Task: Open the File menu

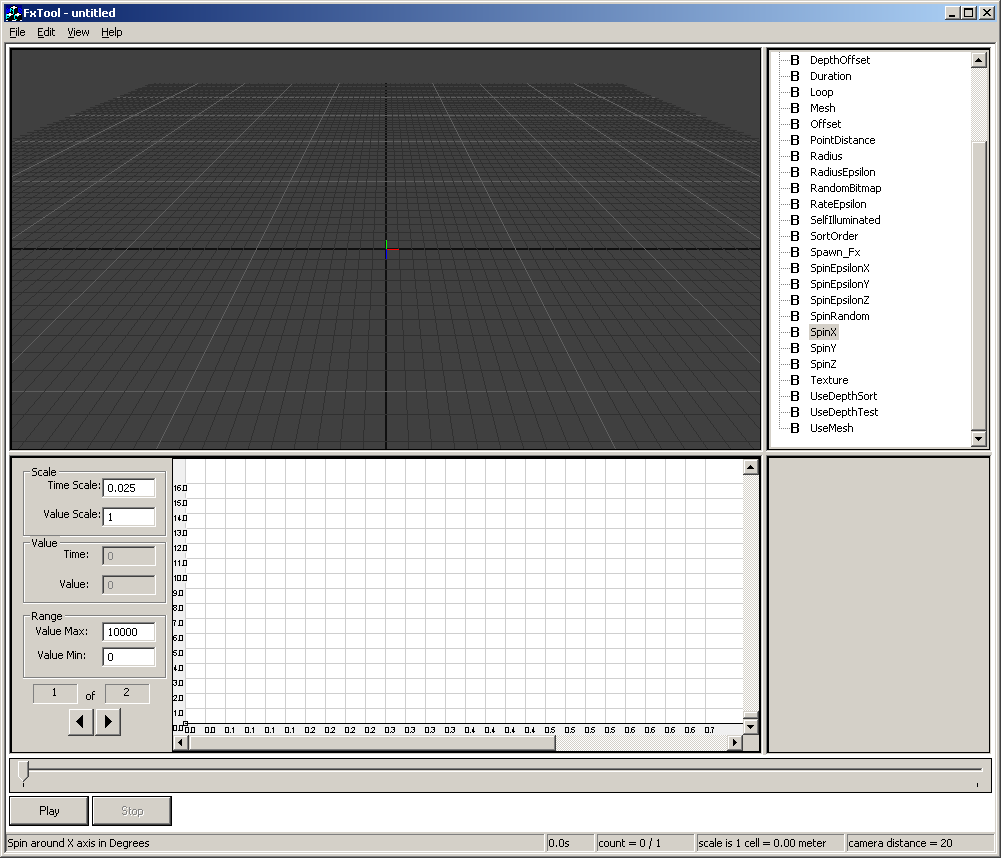Action: coord(17,32)
